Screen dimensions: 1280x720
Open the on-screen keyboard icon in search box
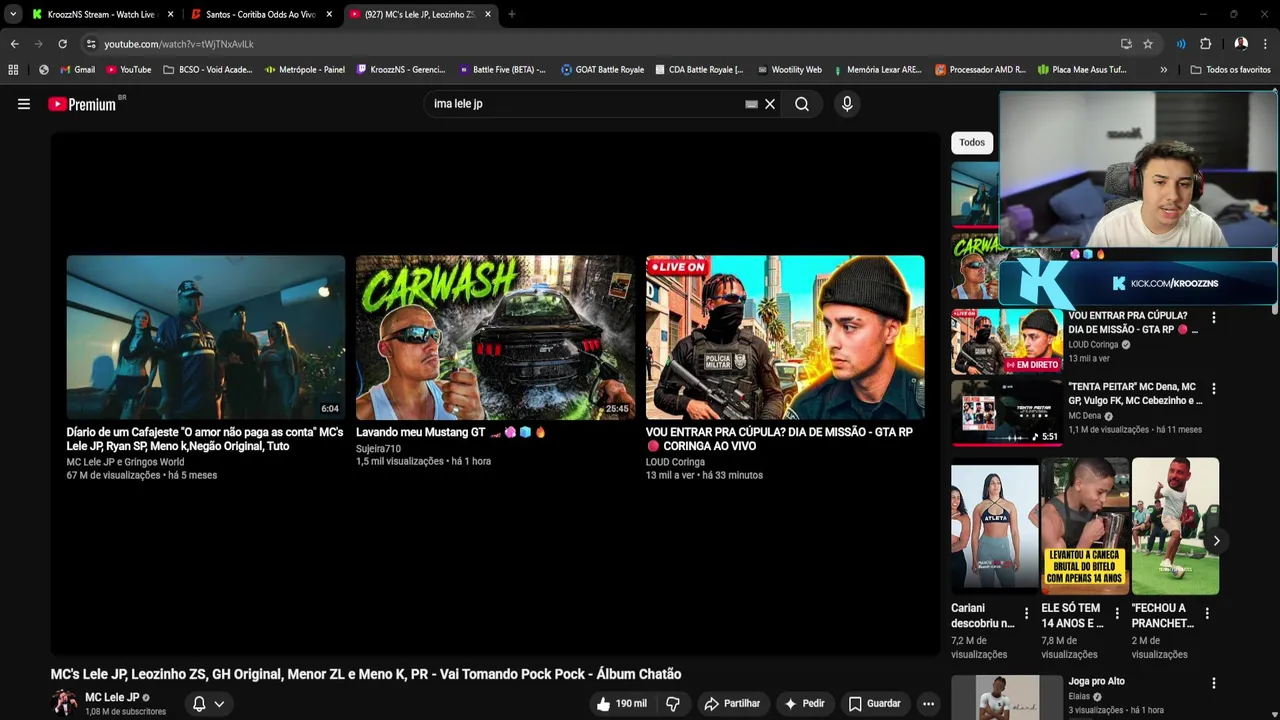coord(751,104)
